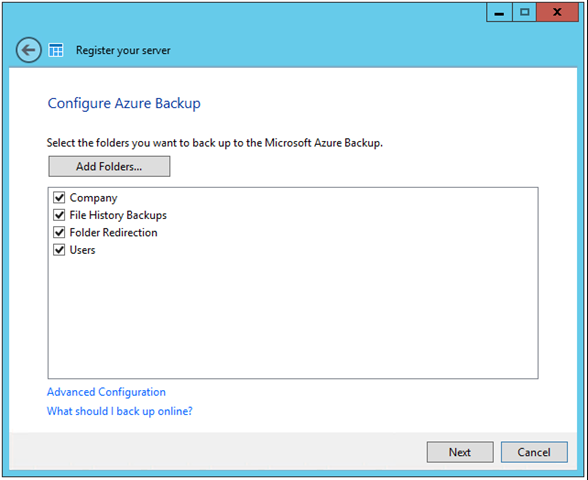Minimize the Register your server window
Viewport: 588px width, 480px height.
coord(499,12)
